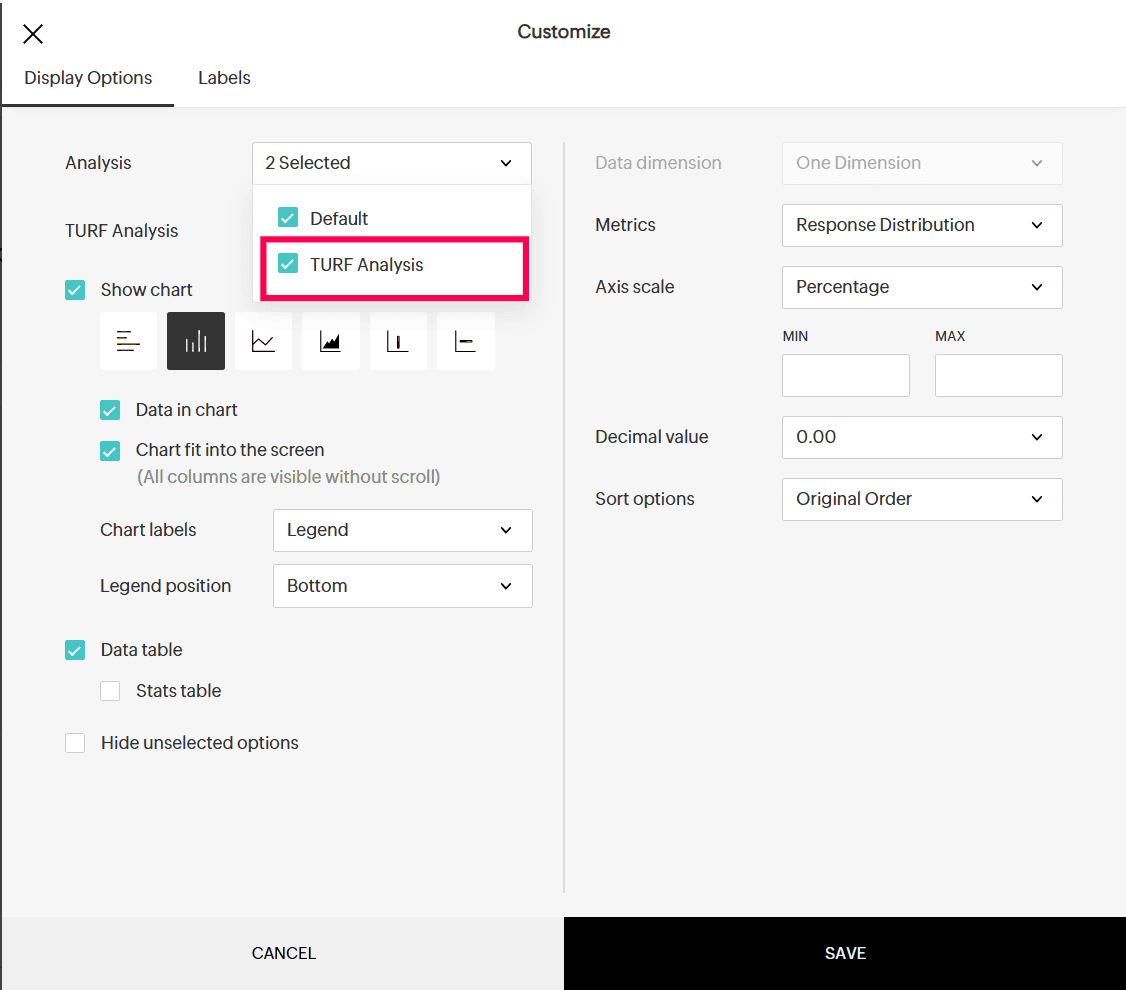
Task: Expand the Axis scale Percentage dropdown
Action: (921, 287)
